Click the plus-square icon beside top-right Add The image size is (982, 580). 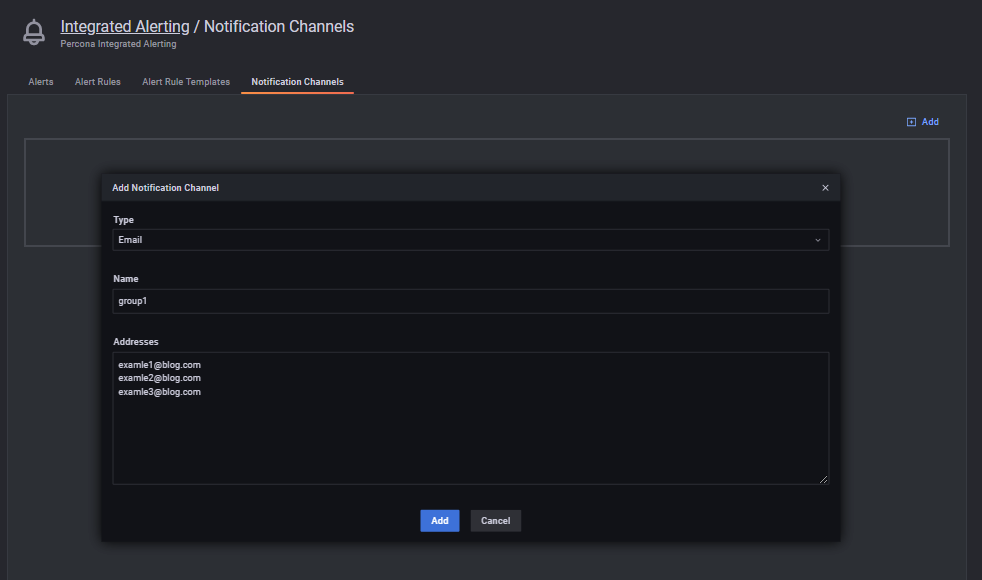911,122
